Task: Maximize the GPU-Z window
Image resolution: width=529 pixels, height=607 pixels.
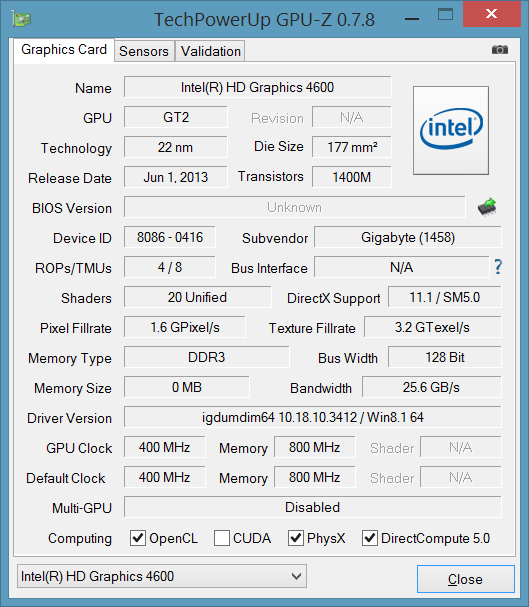Action: pyautogui.click(x=445, y=15)
